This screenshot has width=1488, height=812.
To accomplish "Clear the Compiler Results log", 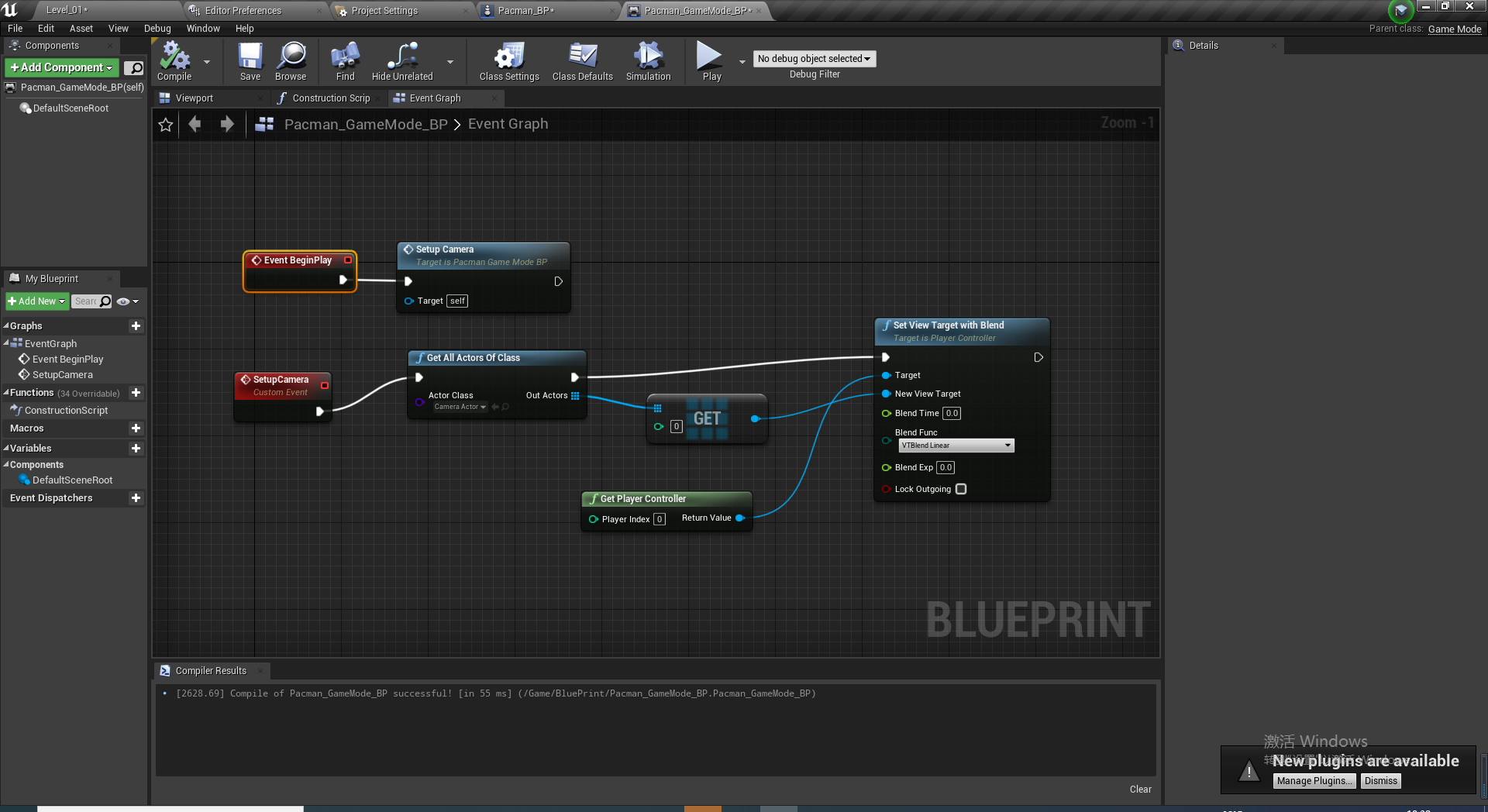I will [1140, 789].
